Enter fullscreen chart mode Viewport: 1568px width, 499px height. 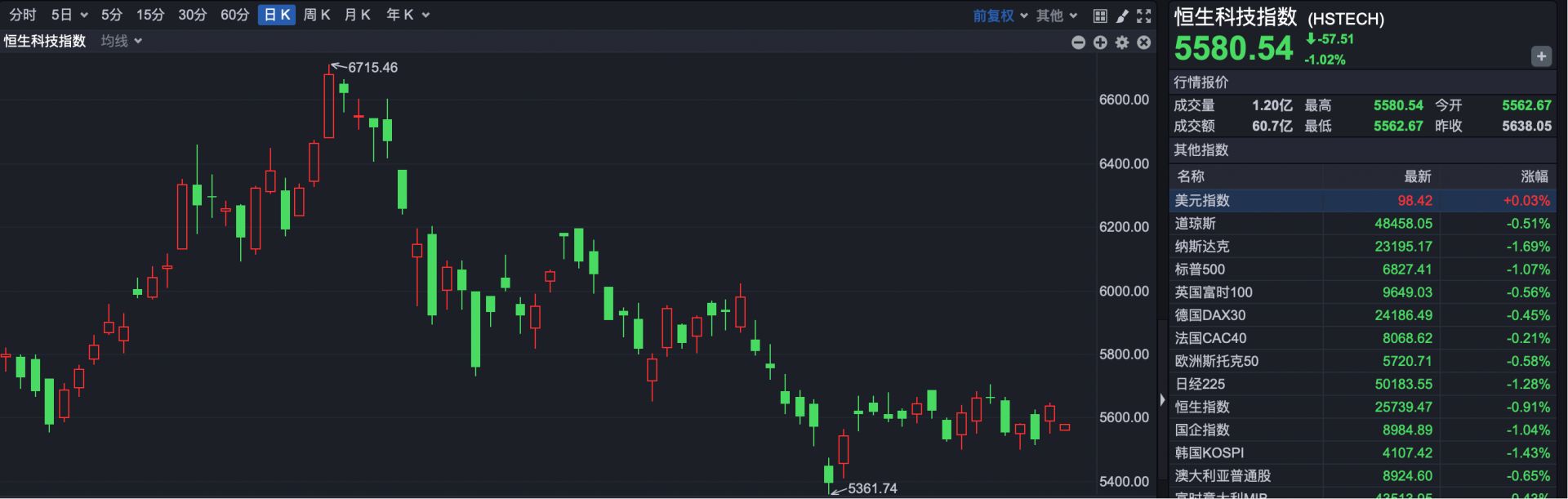(x=1144, y=16)
